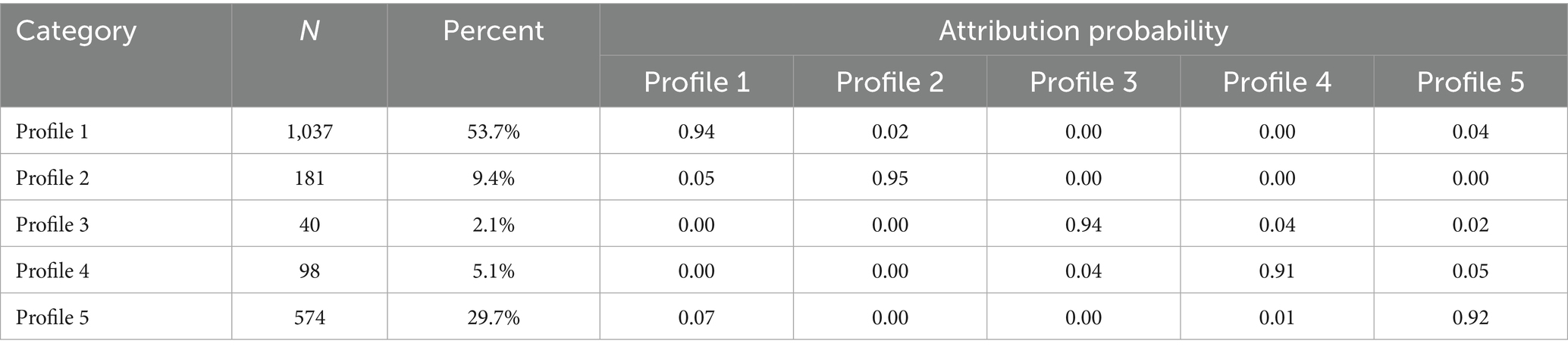
Task: Select the Profile 3 row label
Action: pos(52,224)
